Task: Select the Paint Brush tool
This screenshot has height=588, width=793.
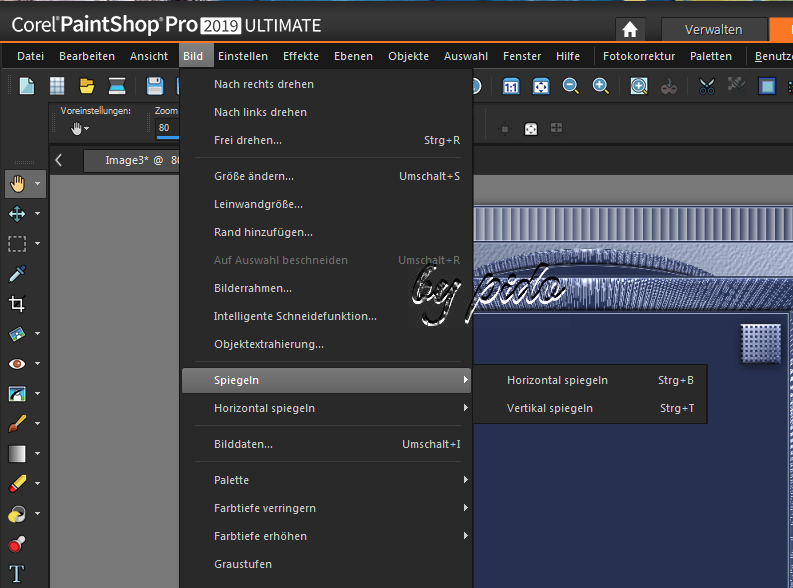Action: point(17,424)
